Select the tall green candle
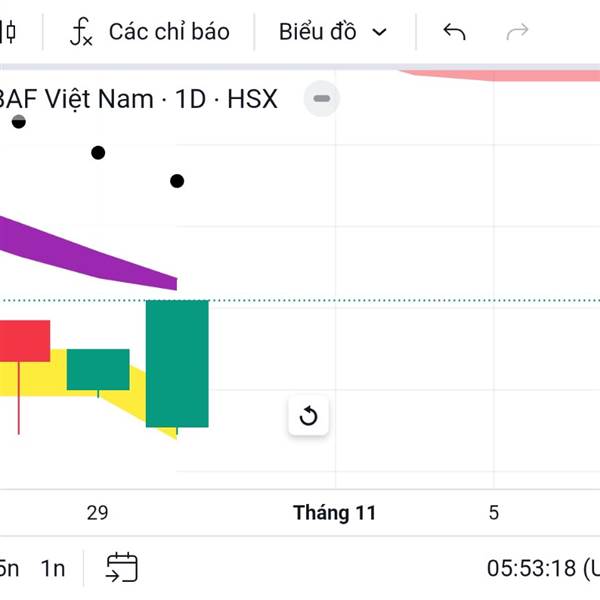Image resolution: width=600 pixels, height=600 pixels. [177, 363]
